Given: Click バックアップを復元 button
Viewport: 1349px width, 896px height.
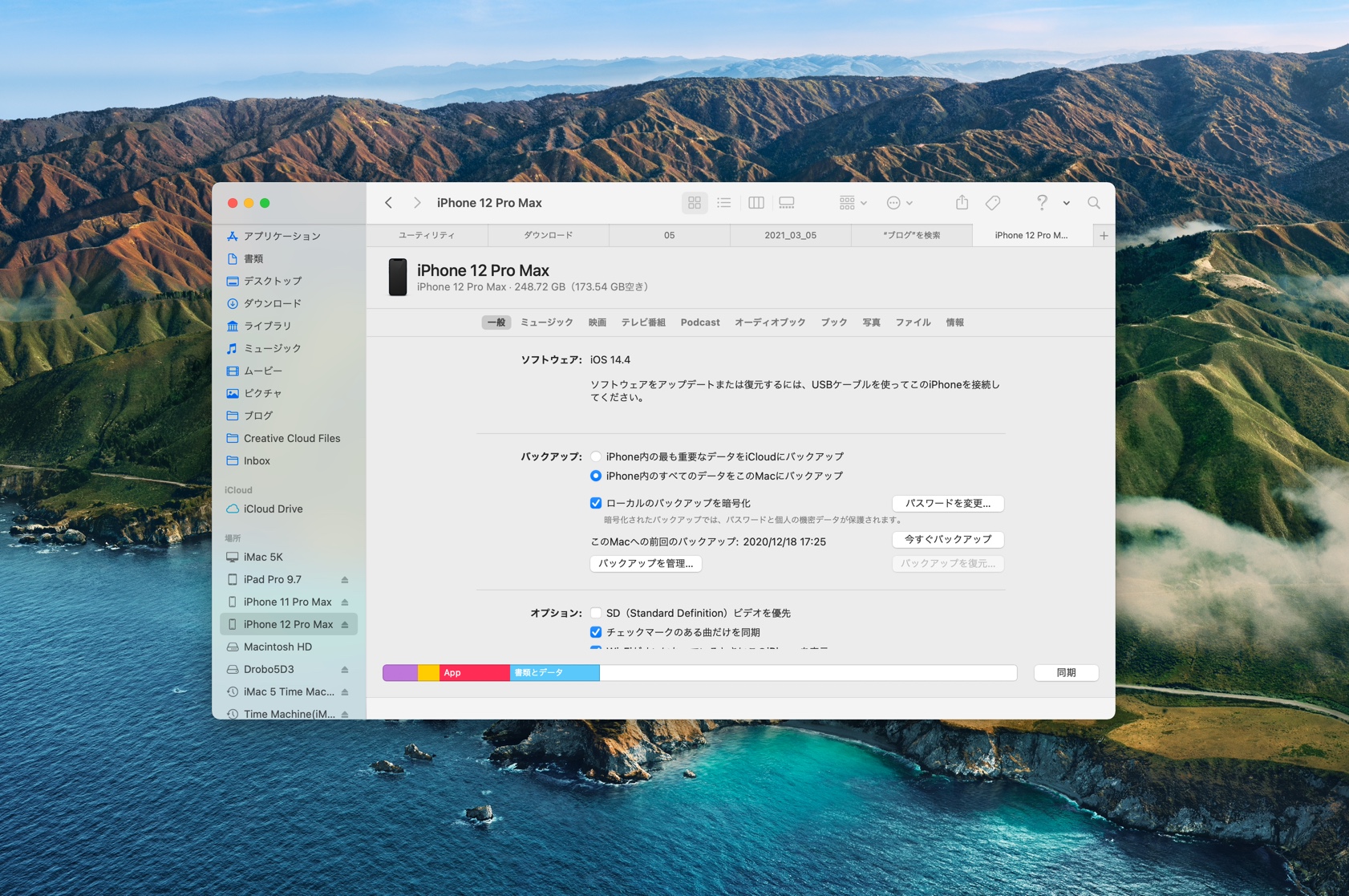Looking at the screenshot, I should tap(948, 563).
